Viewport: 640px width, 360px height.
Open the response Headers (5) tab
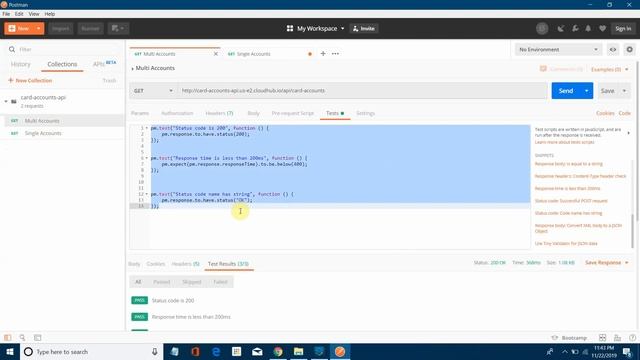tap(185, 264)
